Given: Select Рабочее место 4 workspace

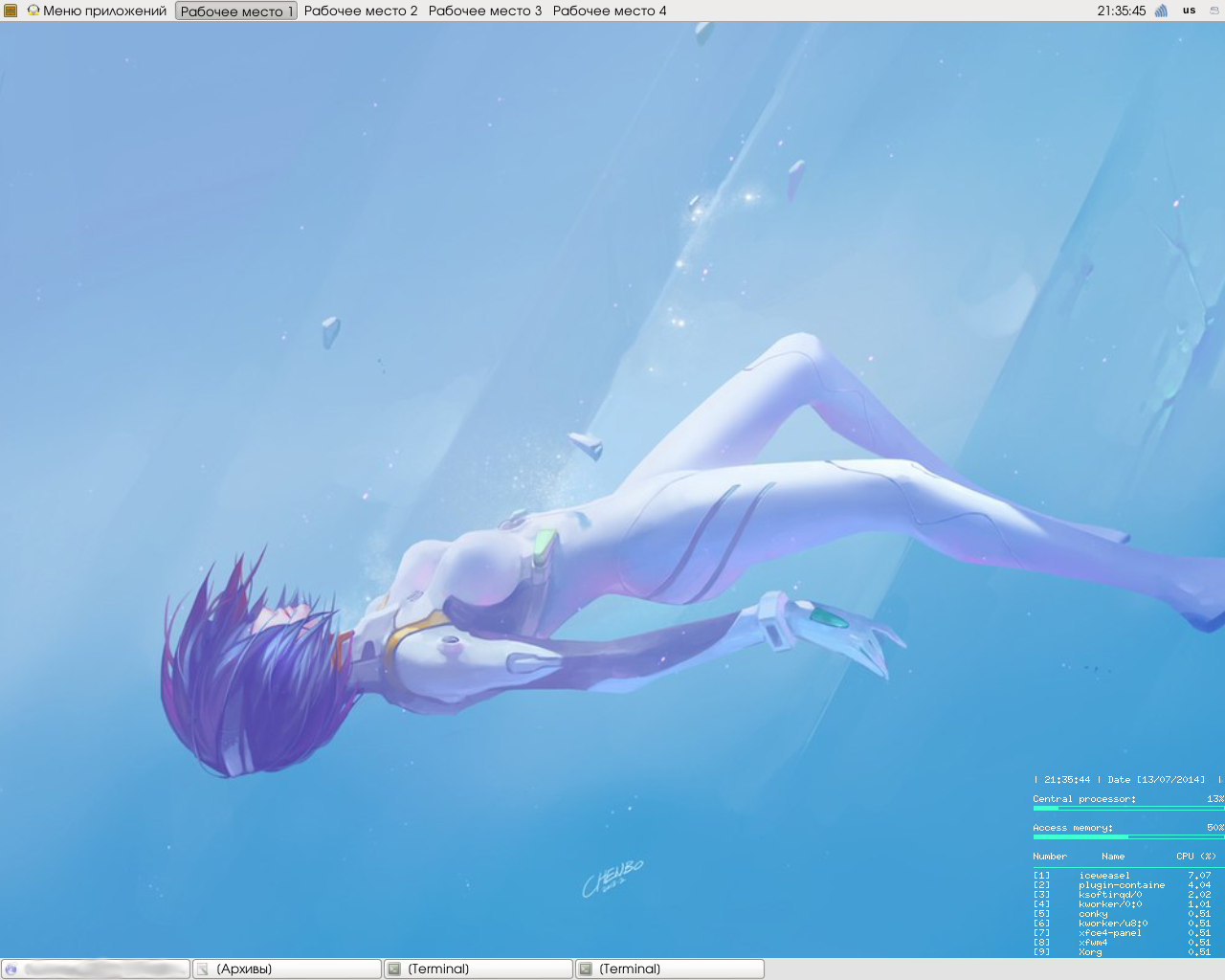Looking at the screenshot, I should coord(610,11).
